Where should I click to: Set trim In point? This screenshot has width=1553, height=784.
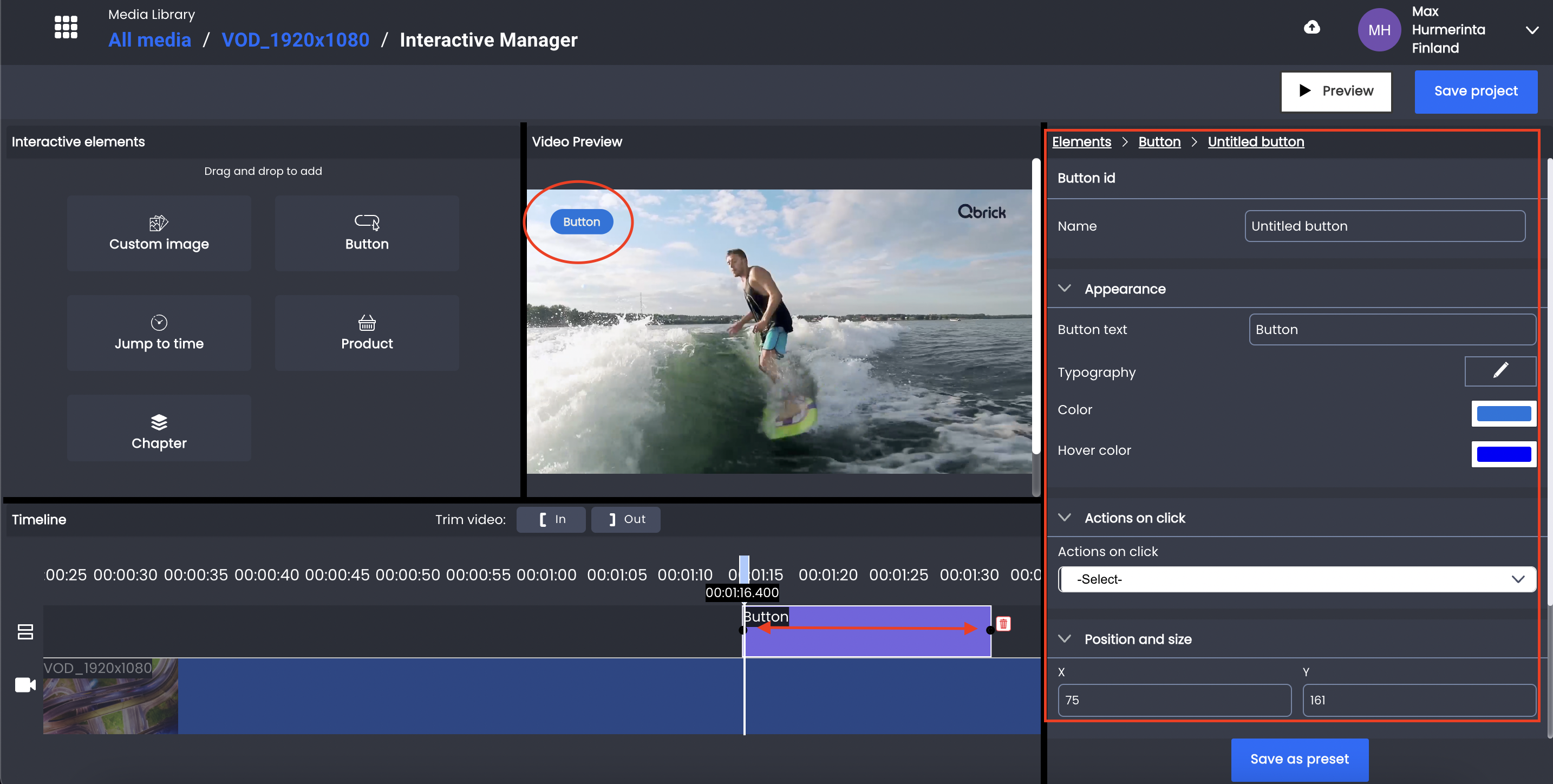click(x=551, y=519)
